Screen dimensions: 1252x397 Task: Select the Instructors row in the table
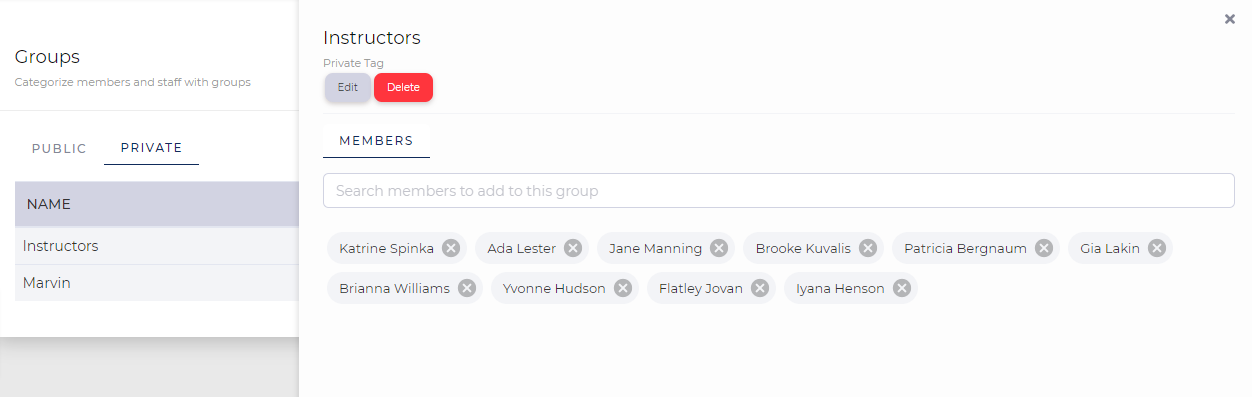click(157, 246)
